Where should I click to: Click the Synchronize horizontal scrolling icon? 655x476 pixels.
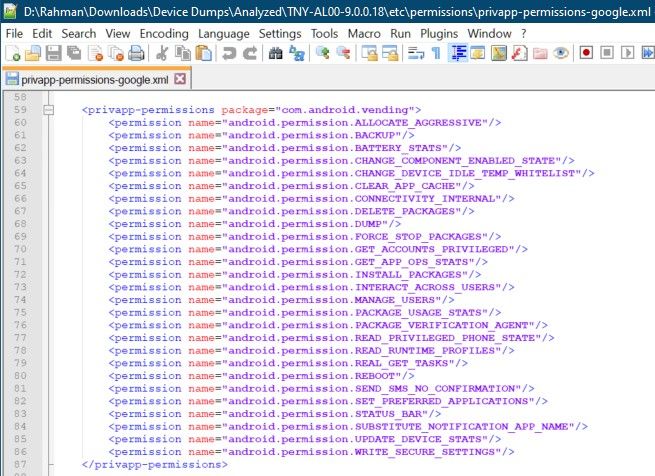coord(390,53)
